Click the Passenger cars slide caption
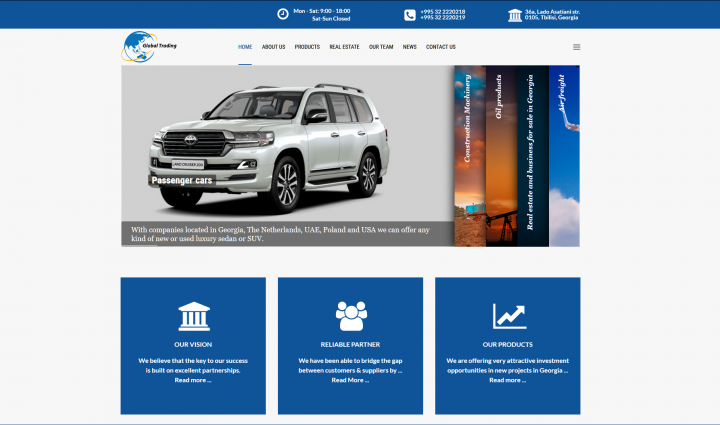This screenshot has height=425, width=720. (x=182, y=180)
